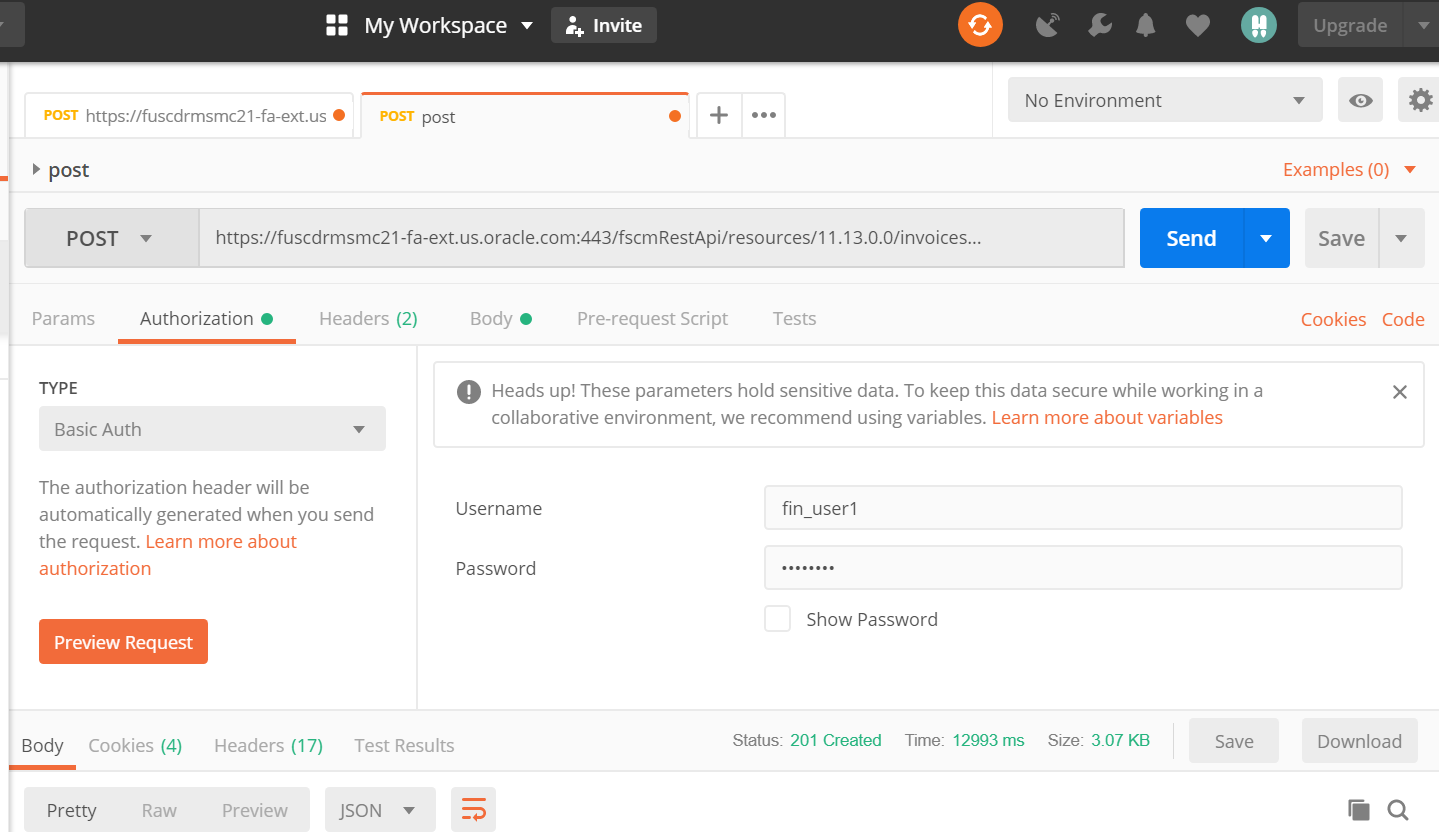Copy response using the copy icon
The height and width of the screenshot is (832, 1439).
pyautogui.click(x=1357, y=810)
